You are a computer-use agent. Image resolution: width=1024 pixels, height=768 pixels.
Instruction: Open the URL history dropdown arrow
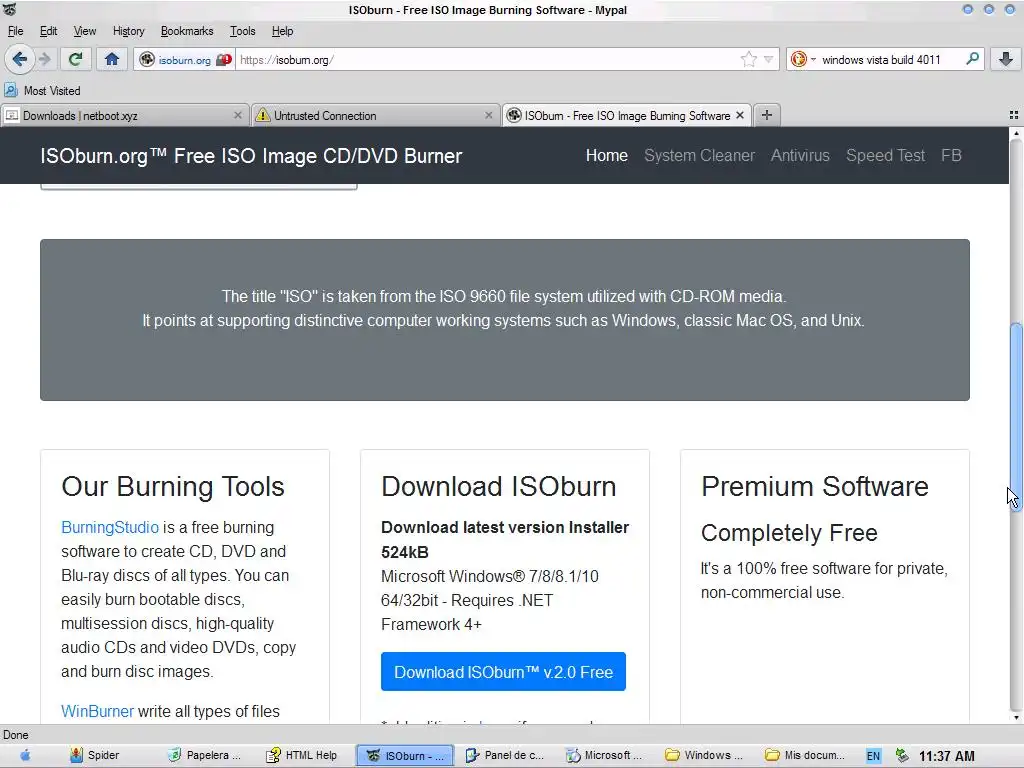(769, 59)
